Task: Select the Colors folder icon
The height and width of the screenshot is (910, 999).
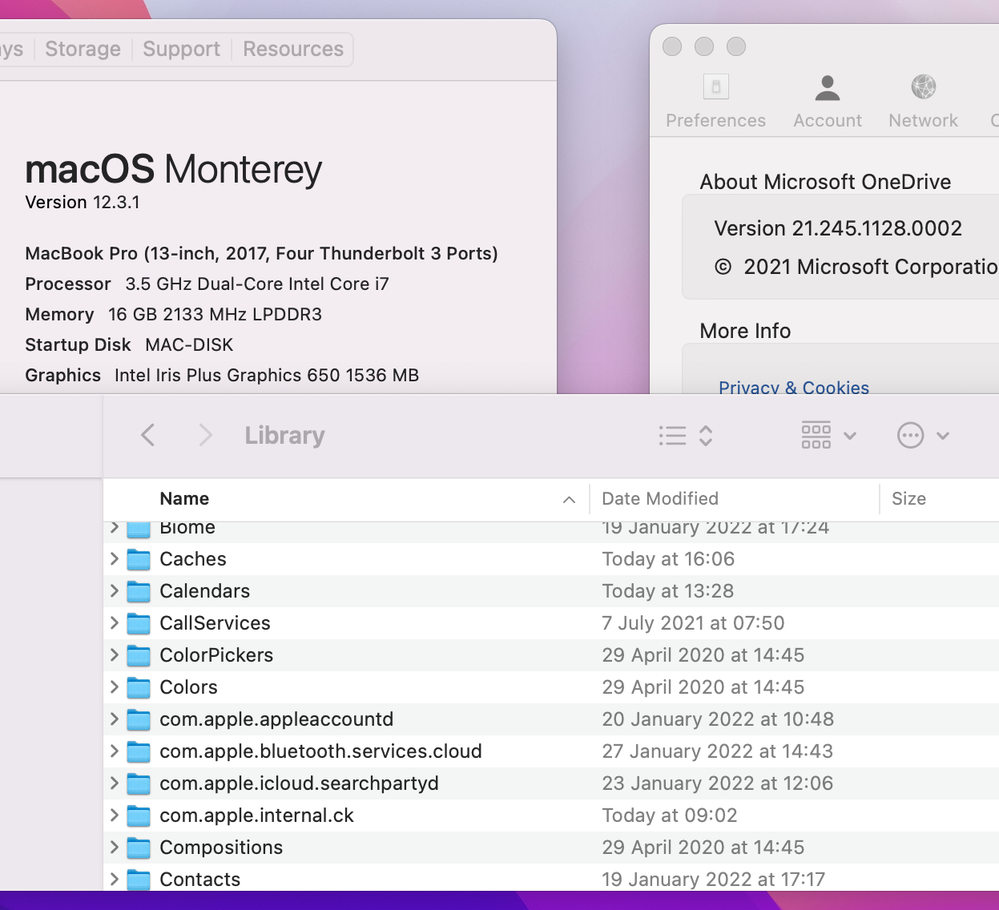Action: point(138,688)
